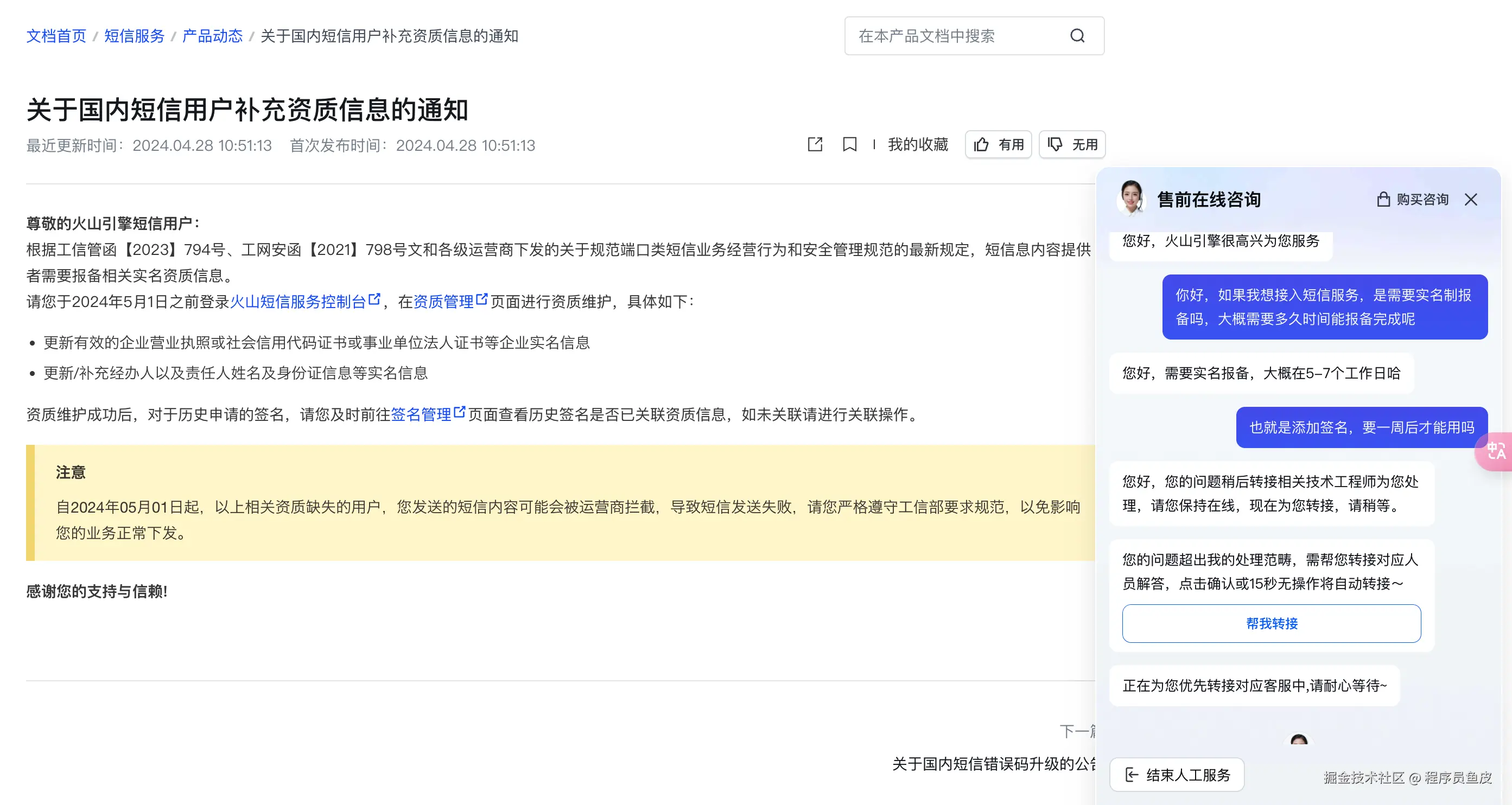
Task: Click the share/export document icon
Action: [815, 144]
